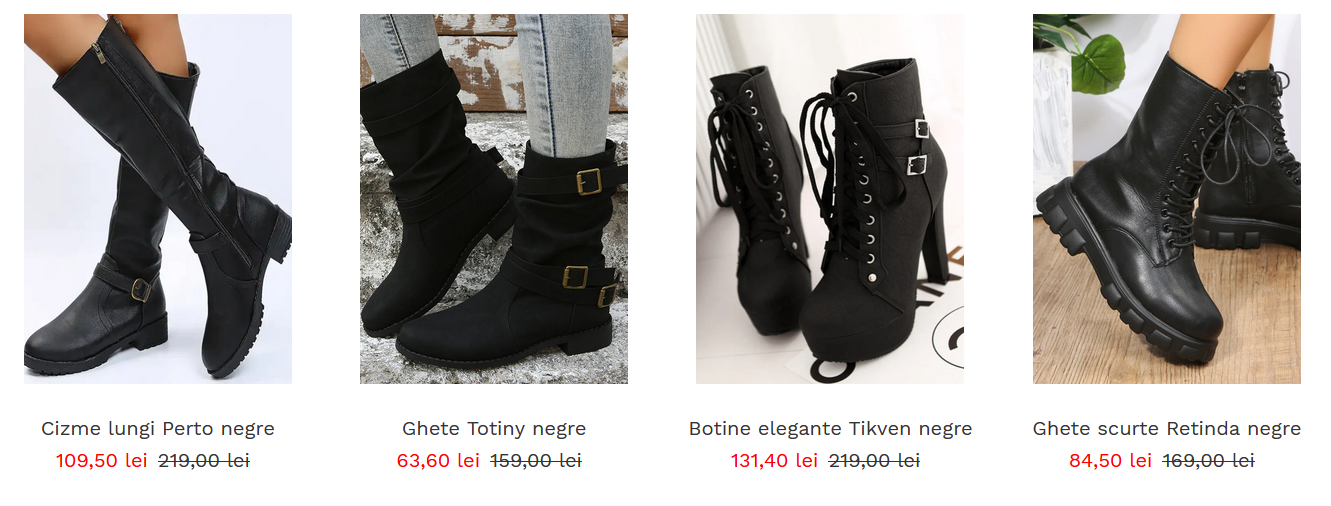Select the 84,50 lei discounted price
The height and width of the screenshot is (506, 1331).
point(1111,460)
